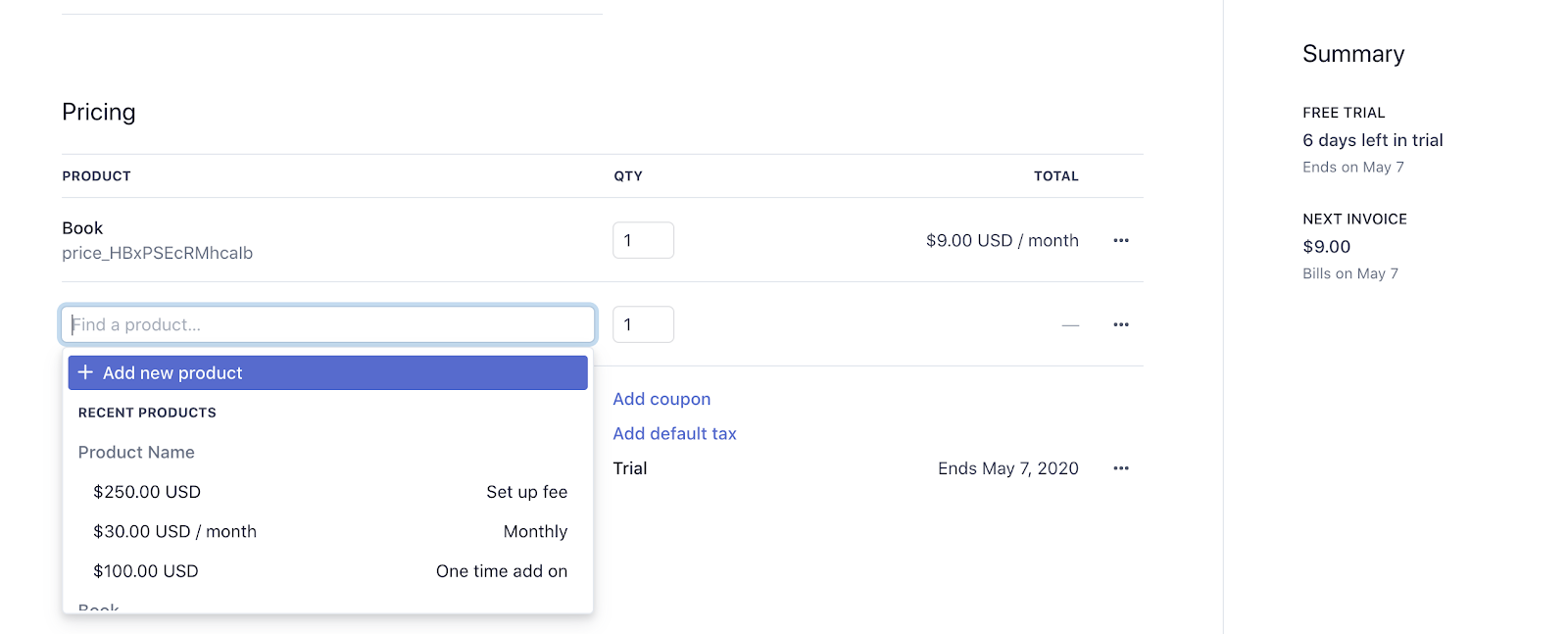The image size is (1568, 634).
Task: Click the NEXT INVOICE label
Action: [1354, 219]
